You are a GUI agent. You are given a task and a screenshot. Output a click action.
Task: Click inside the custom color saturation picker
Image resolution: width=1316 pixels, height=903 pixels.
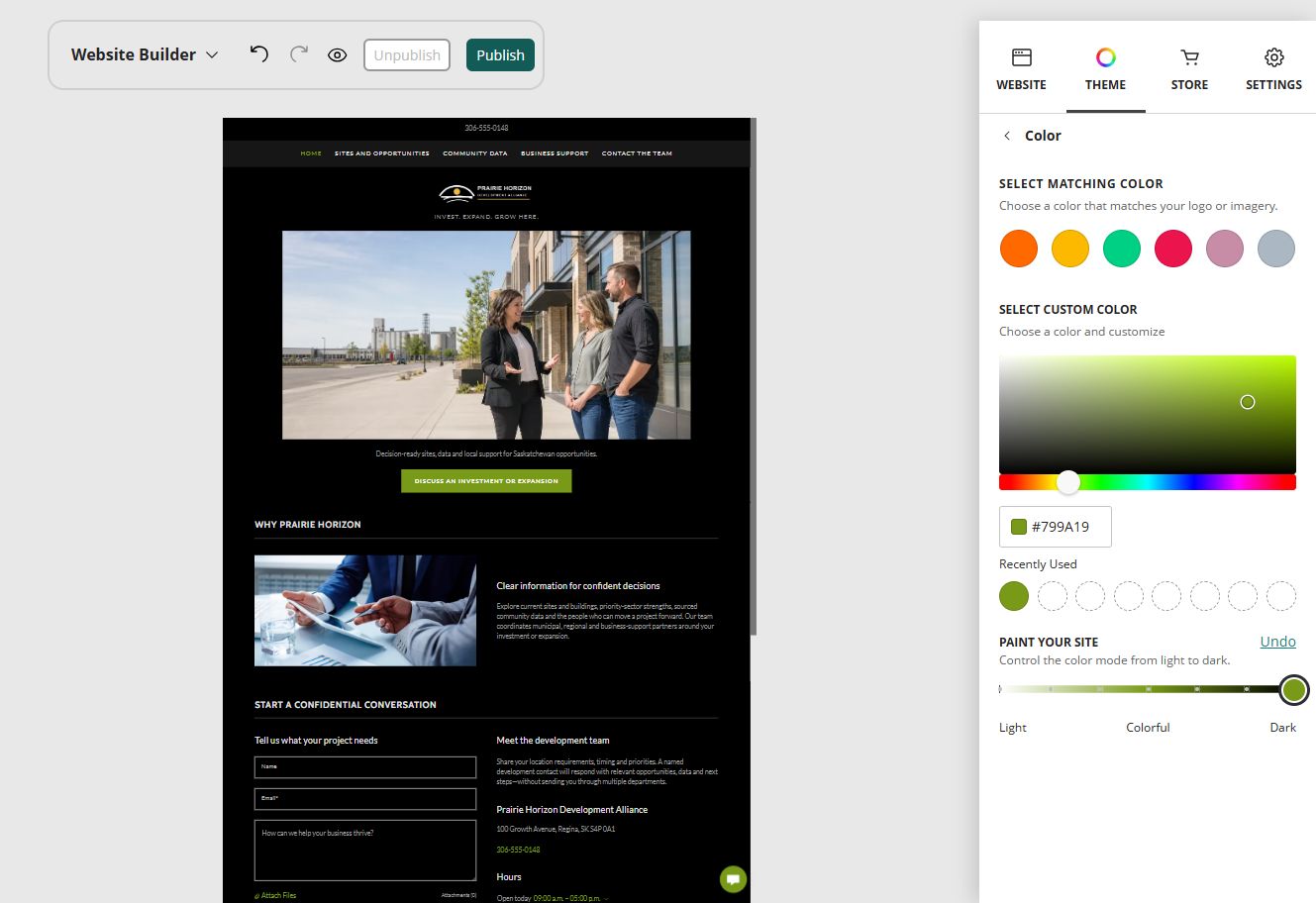point(1148,414)
